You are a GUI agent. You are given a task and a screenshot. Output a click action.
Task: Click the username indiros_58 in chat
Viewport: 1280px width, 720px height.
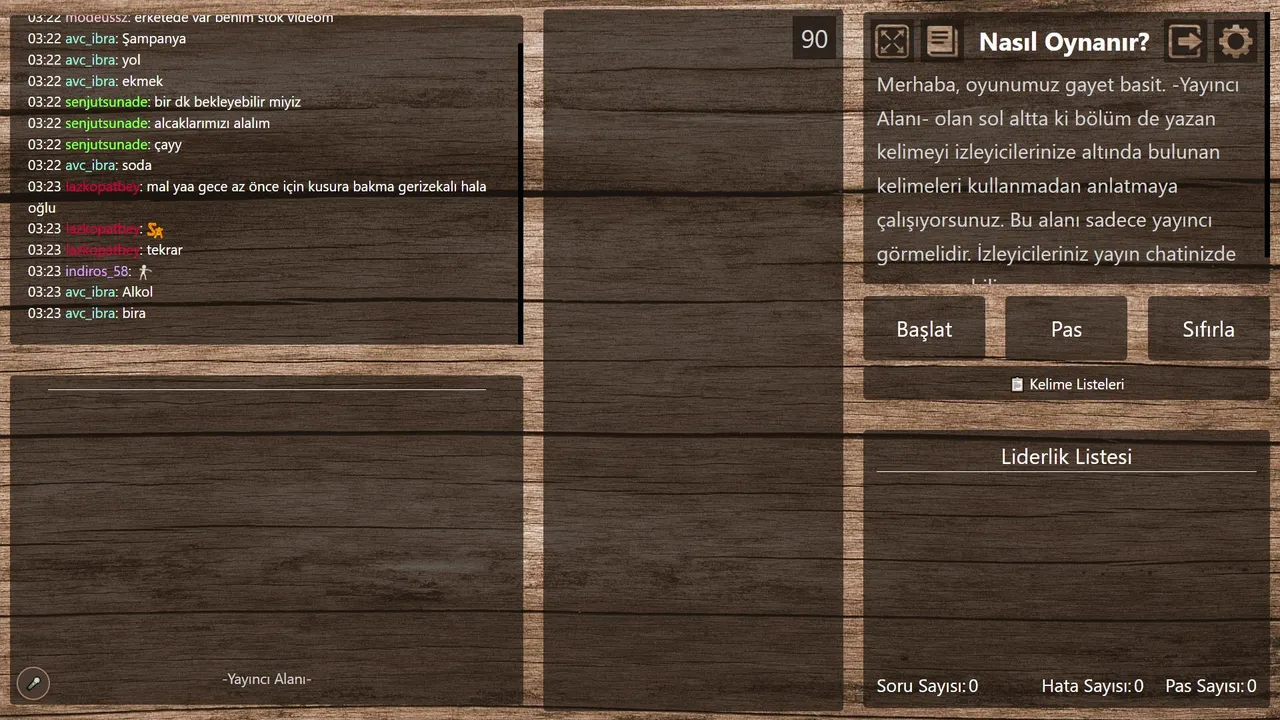point(97,271)
